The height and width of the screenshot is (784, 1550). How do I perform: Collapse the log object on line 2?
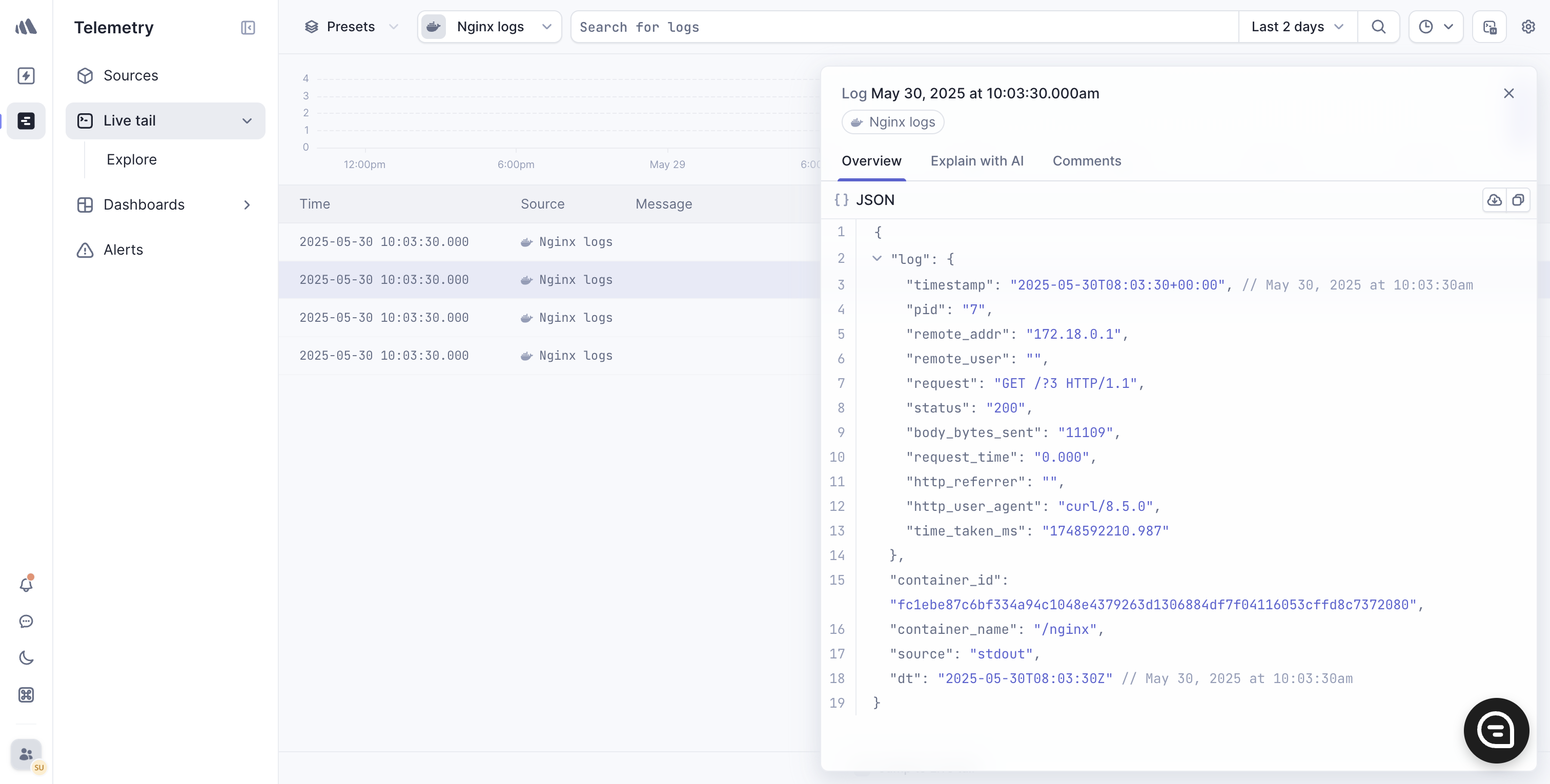click(878, 259)
